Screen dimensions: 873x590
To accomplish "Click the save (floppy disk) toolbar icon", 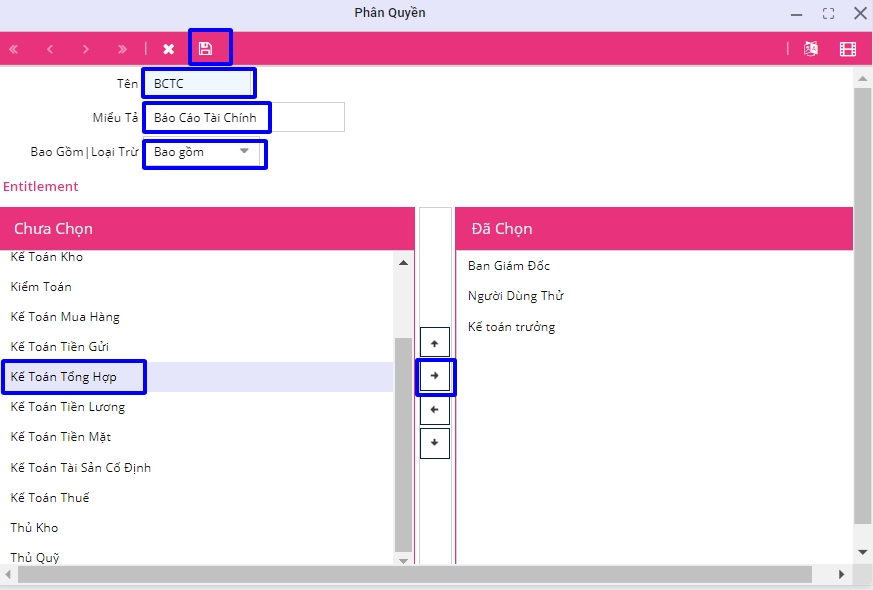I will (x=206, y=48).
